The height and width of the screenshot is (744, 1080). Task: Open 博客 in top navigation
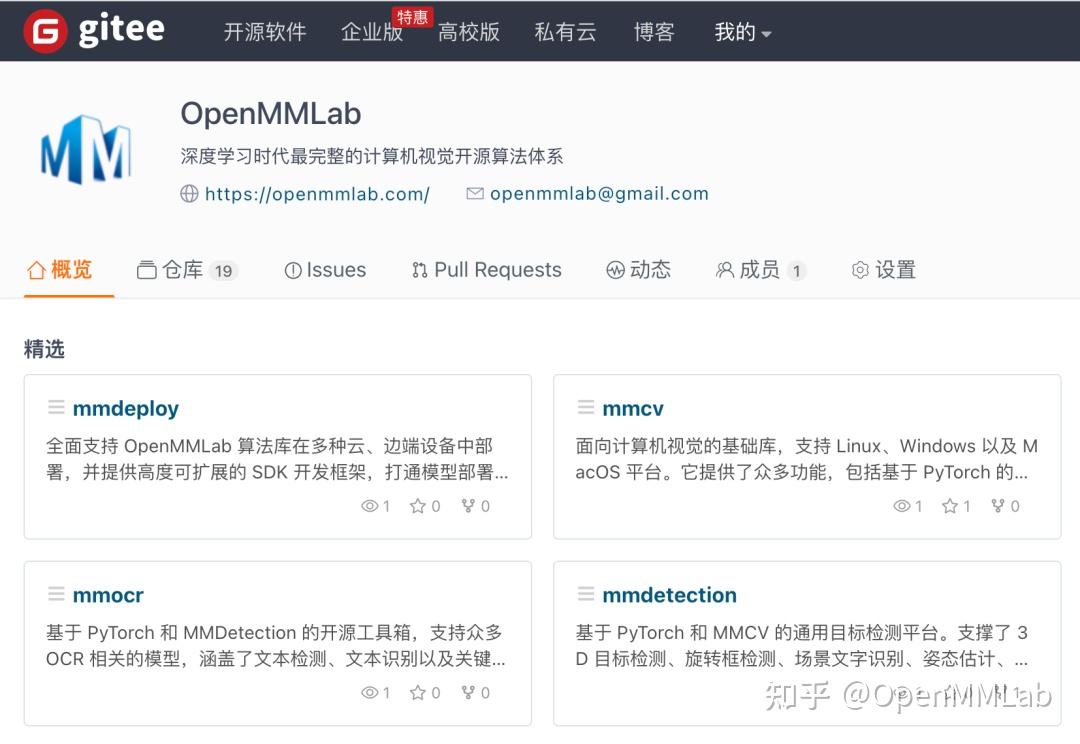point(654,32)
